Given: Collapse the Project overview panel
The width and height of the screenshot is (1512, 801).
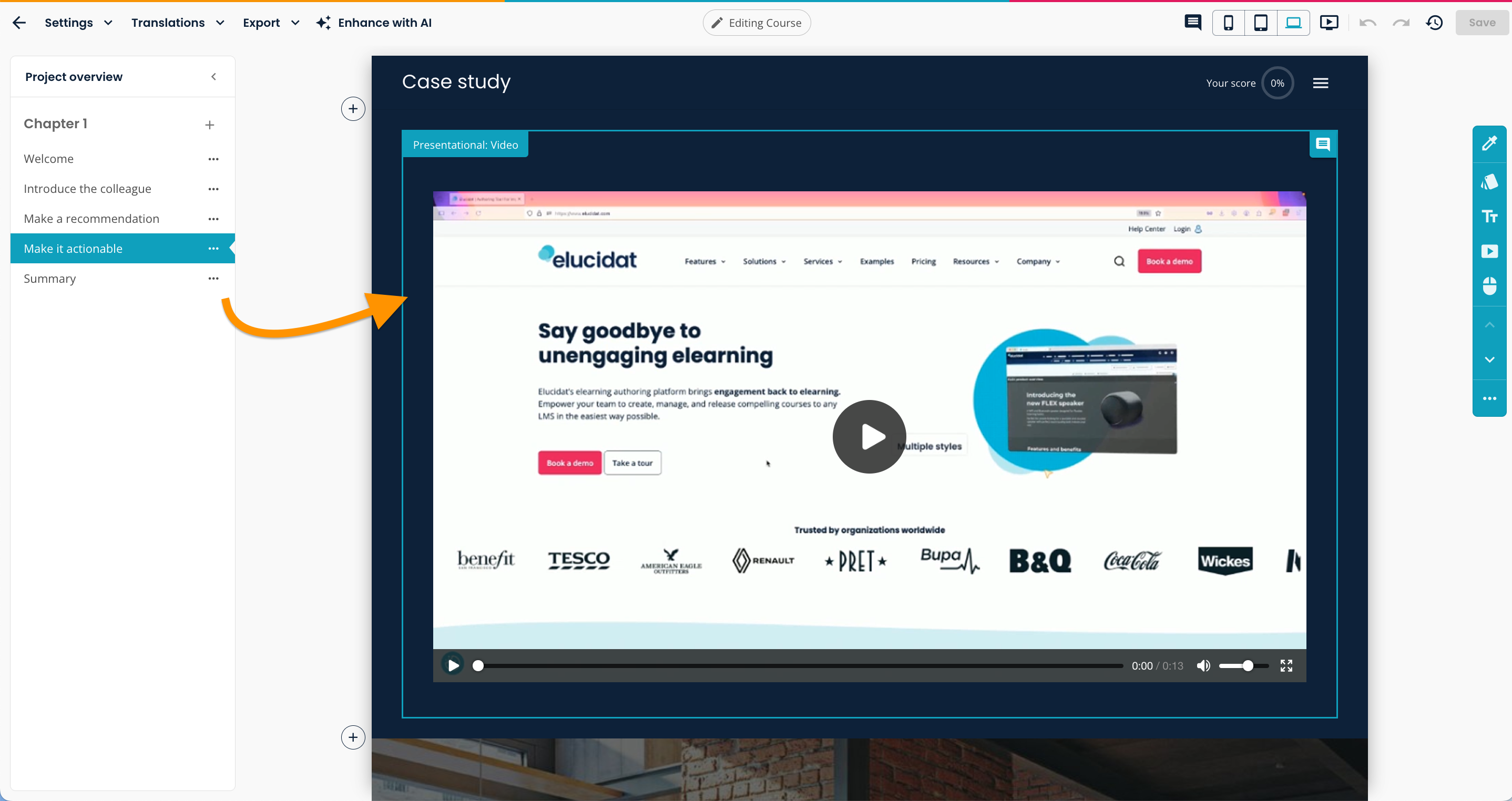Looking at the screenshot, I should tap(213, 77).
